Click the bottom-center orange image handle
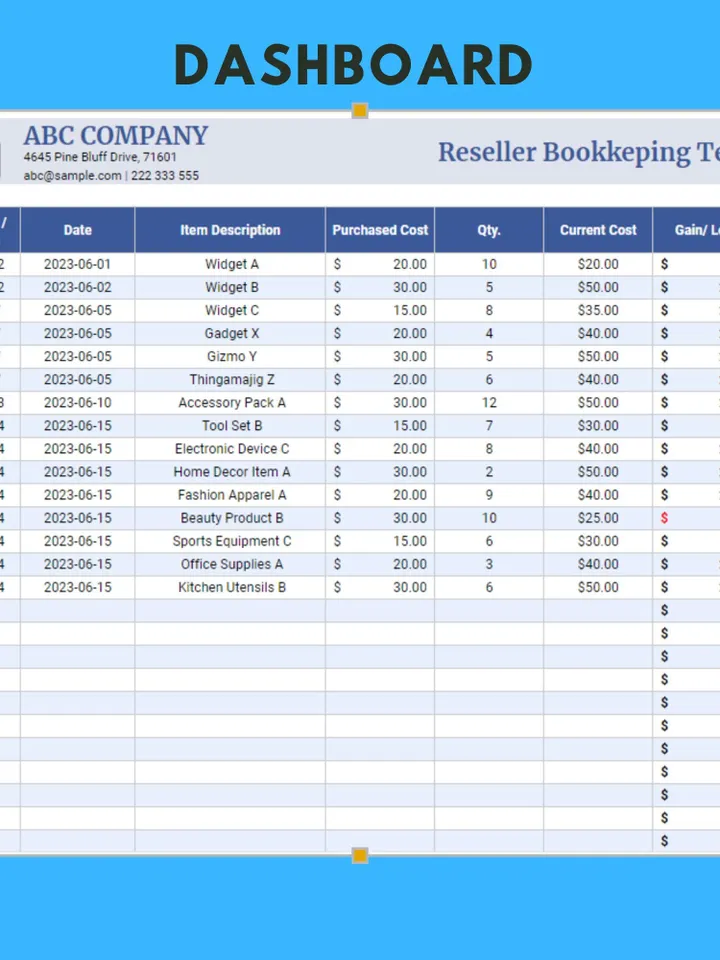This screenshot has width=720, height=960. point(360,855)
